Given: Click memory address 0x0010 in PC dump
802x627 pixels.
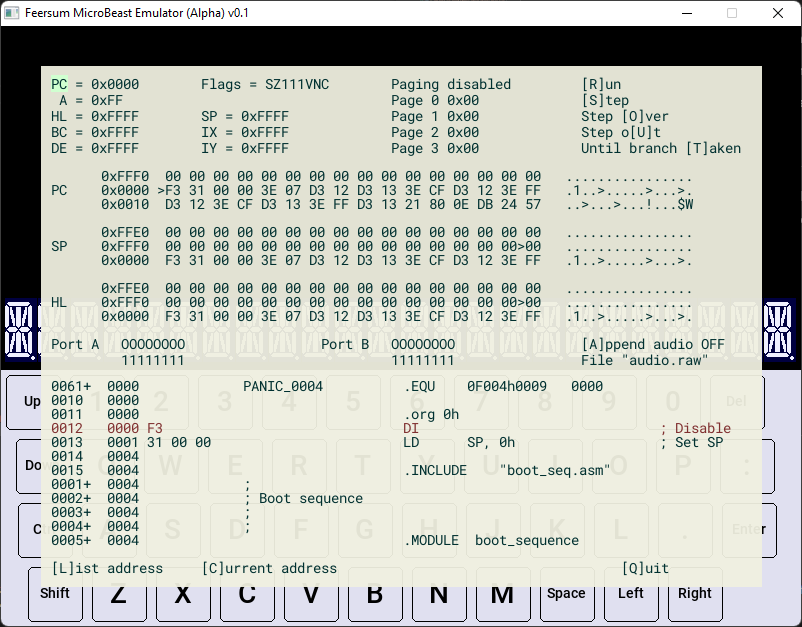Looking at the screenshot, I should pyautogui.click(x=125, y=205).
